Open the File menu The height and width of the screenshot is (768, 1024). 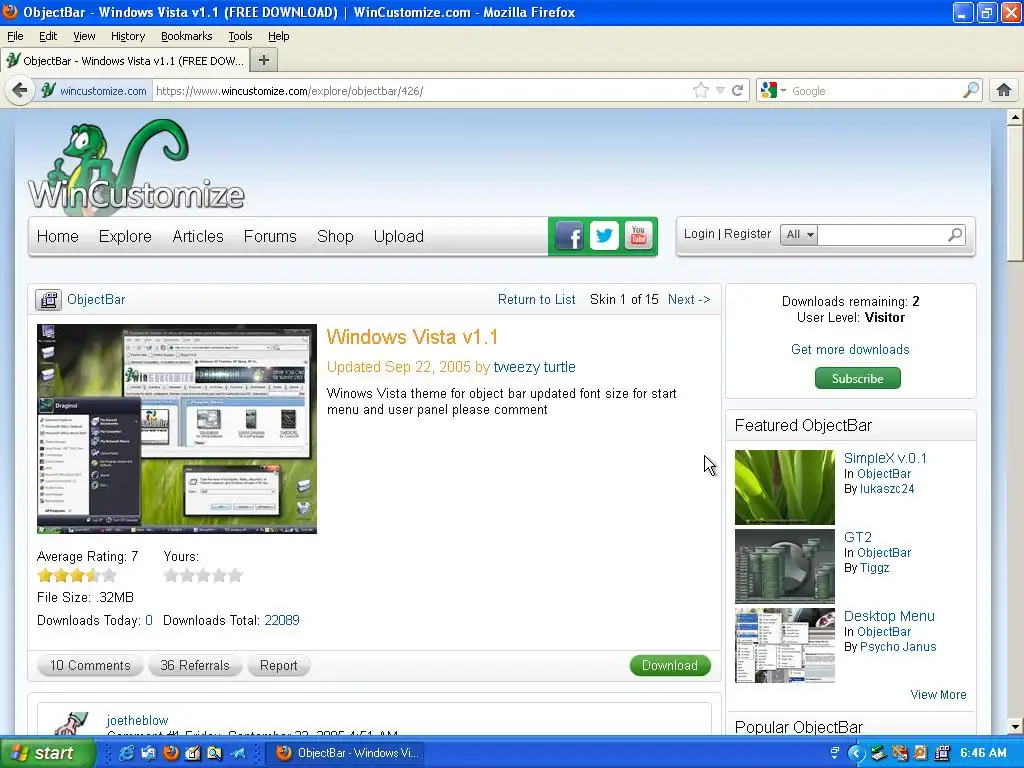click(x=15, y=36)
